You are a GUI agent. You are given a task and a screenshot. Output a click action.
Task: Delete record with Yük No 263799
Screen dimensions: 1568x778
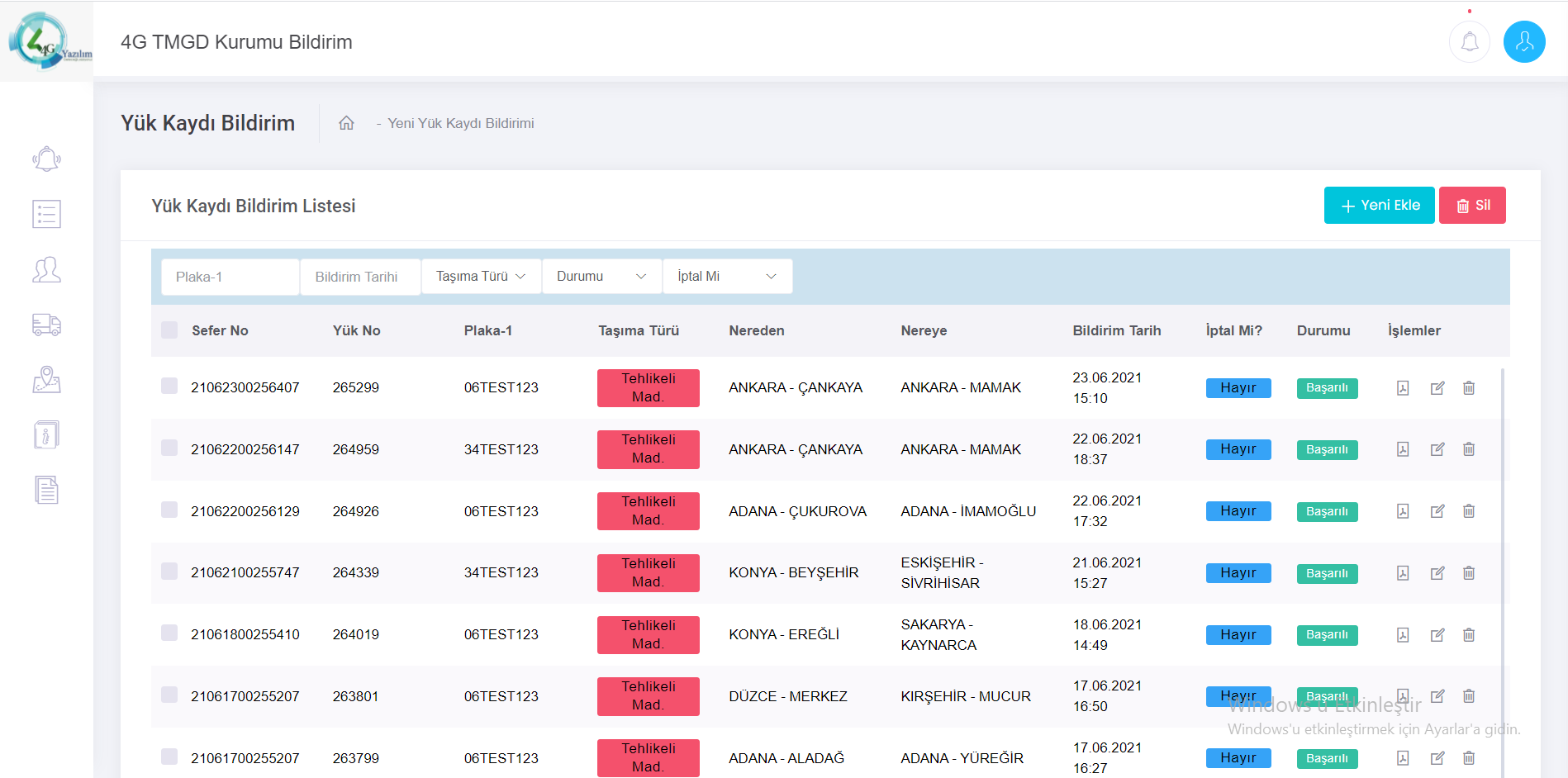[1469, 758]
